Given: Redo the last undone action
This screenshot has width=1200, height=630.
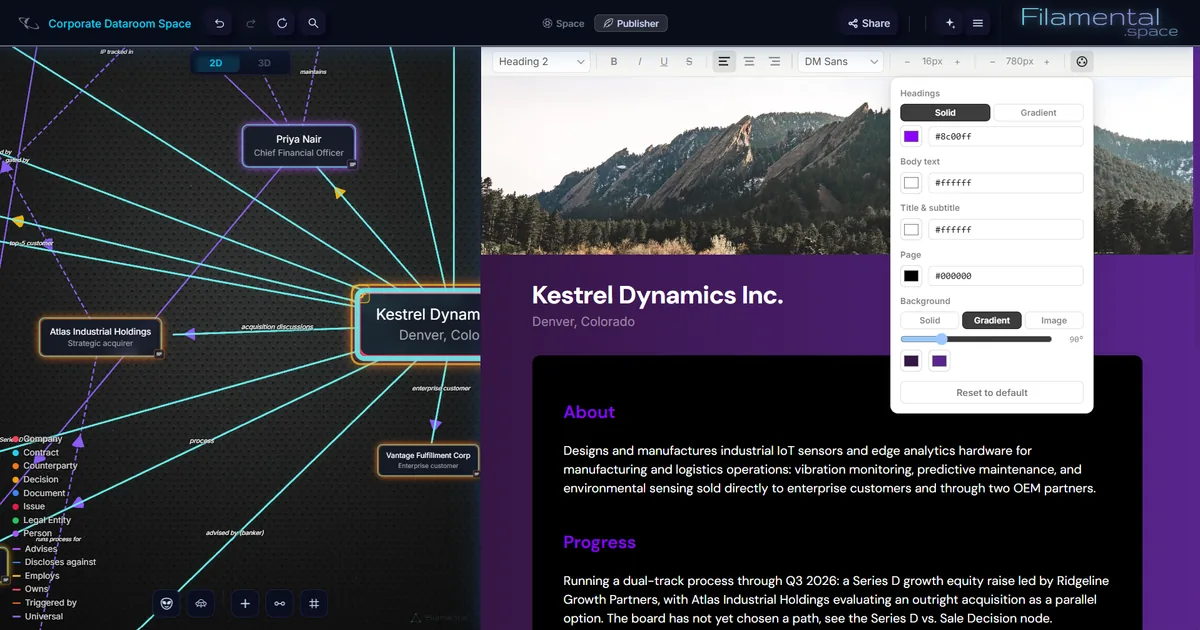Looking at the screenshot, I should (x=251, y=23).
